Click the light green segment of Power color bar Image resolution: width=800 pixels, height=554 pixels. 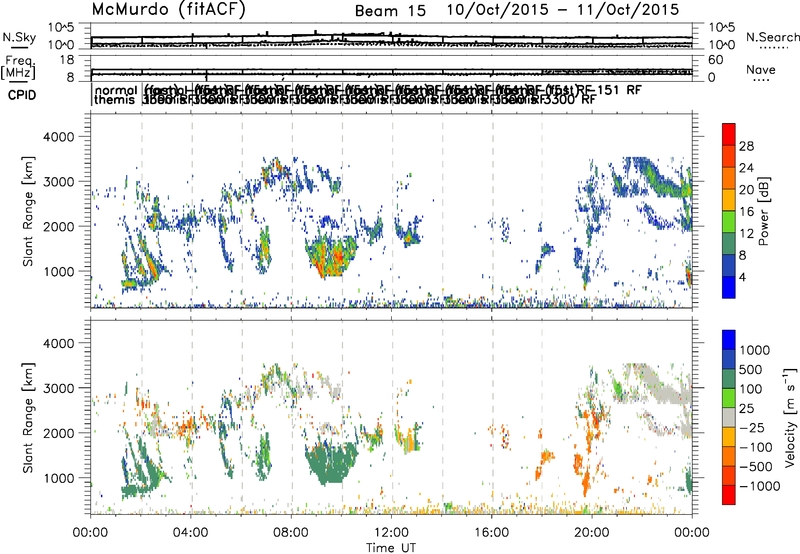coord(729,222)
